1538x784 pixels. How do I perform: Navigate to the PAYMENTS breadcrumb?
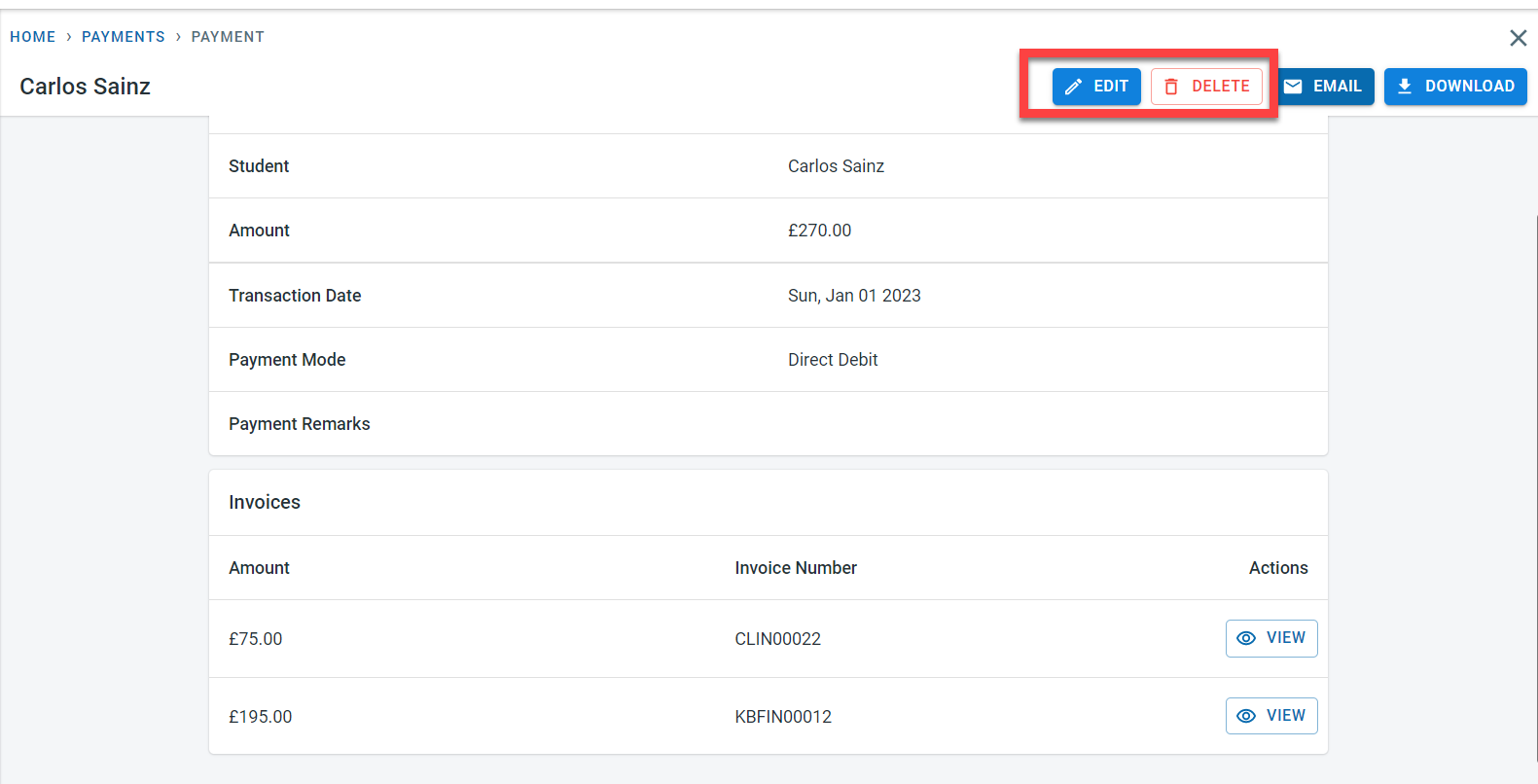pyautogui.click(x=124, y=37)
